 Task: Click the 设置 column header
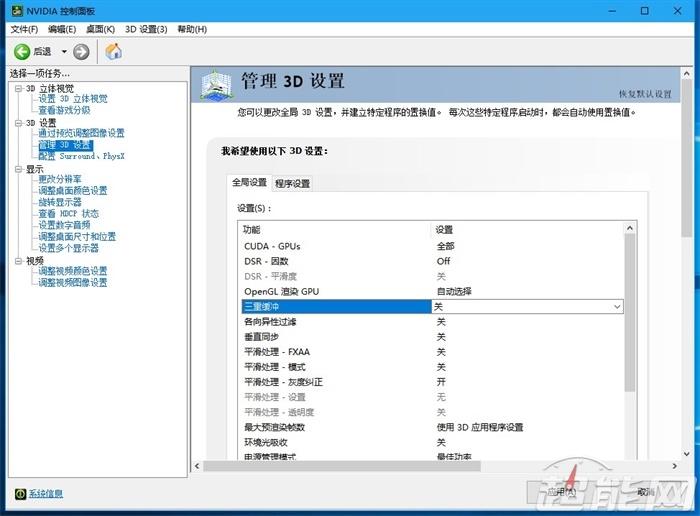click(527, 229)
